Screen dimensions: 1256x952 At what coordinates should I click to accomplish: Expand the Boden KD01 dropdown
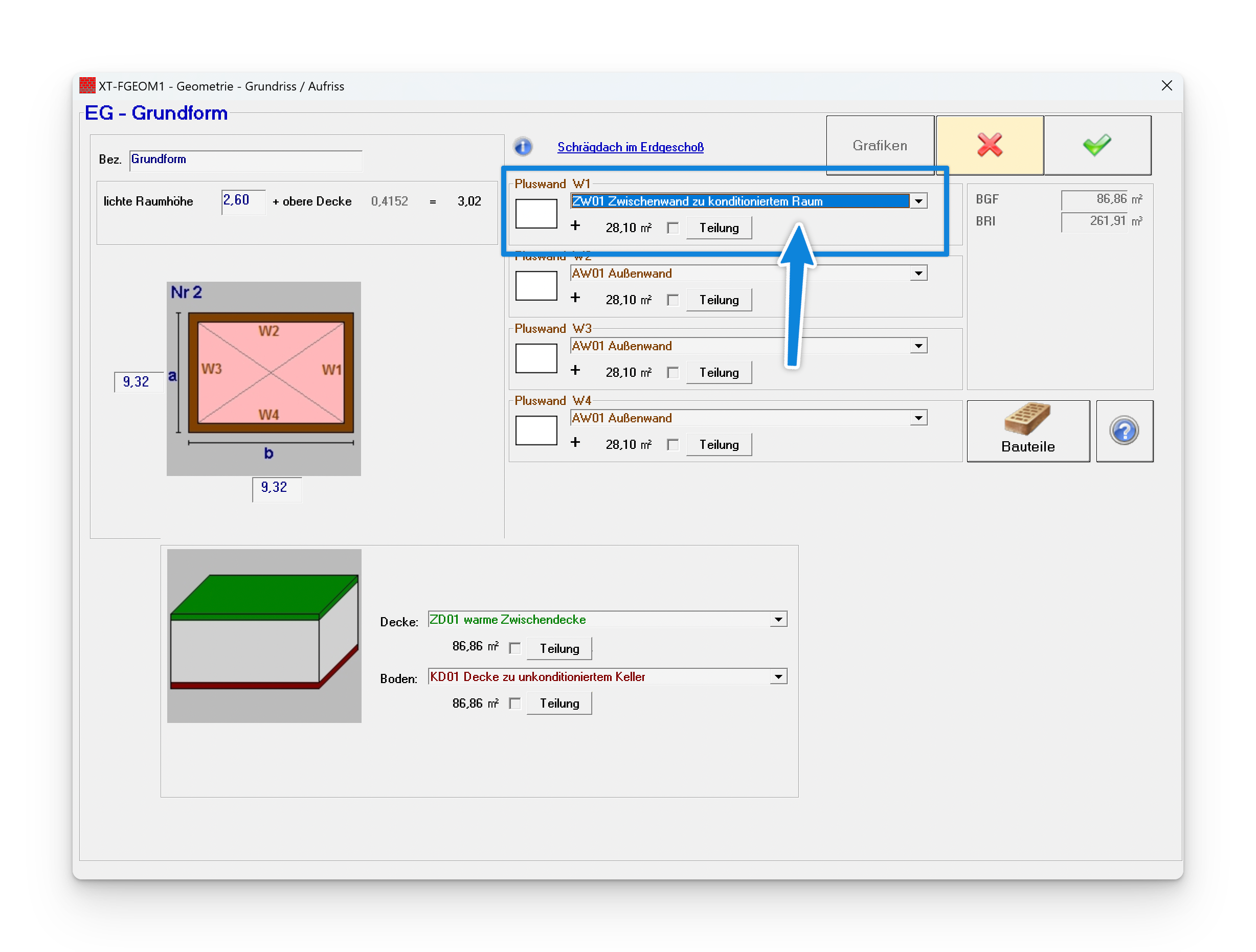point(778,676)
